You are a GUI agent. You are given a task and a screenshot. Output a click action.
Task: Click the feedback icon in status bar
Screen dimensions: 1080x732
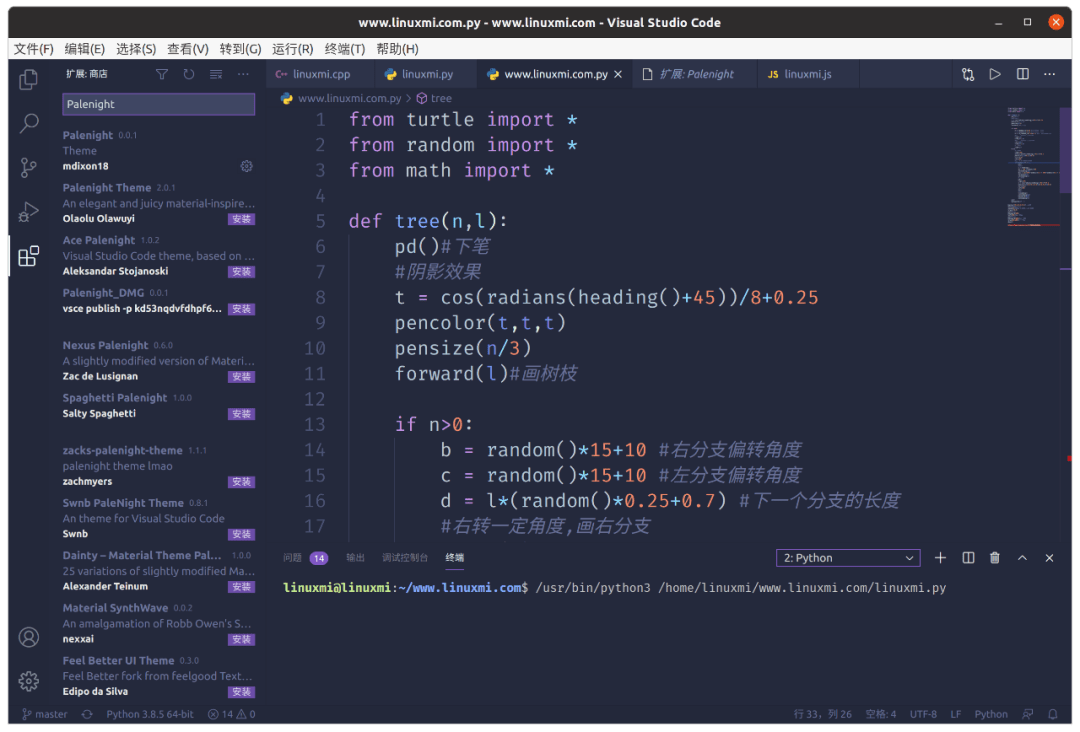(1028, 714)
